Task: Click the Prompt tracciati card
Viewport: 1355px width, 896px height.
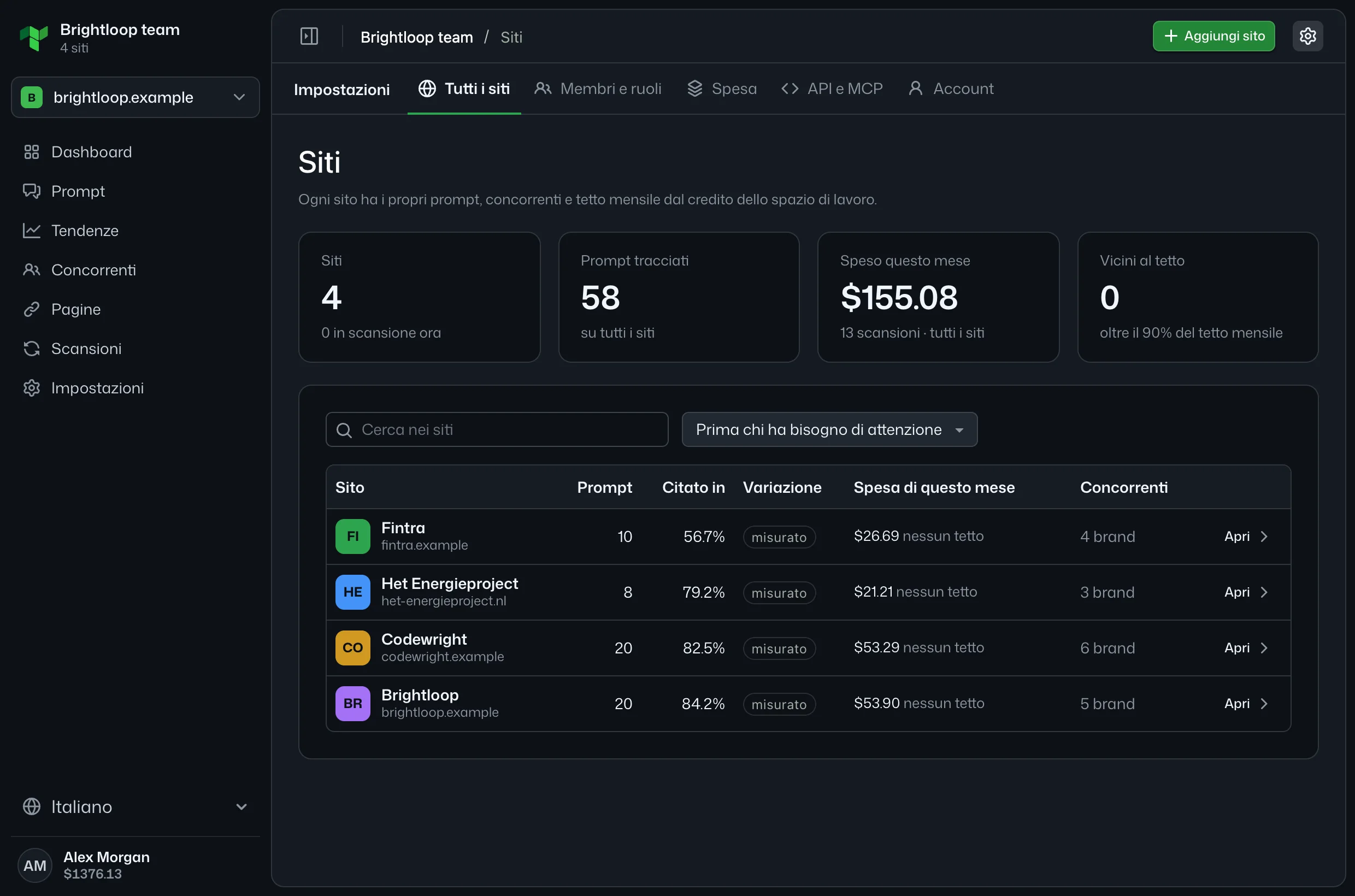Action: coord(679,297)
